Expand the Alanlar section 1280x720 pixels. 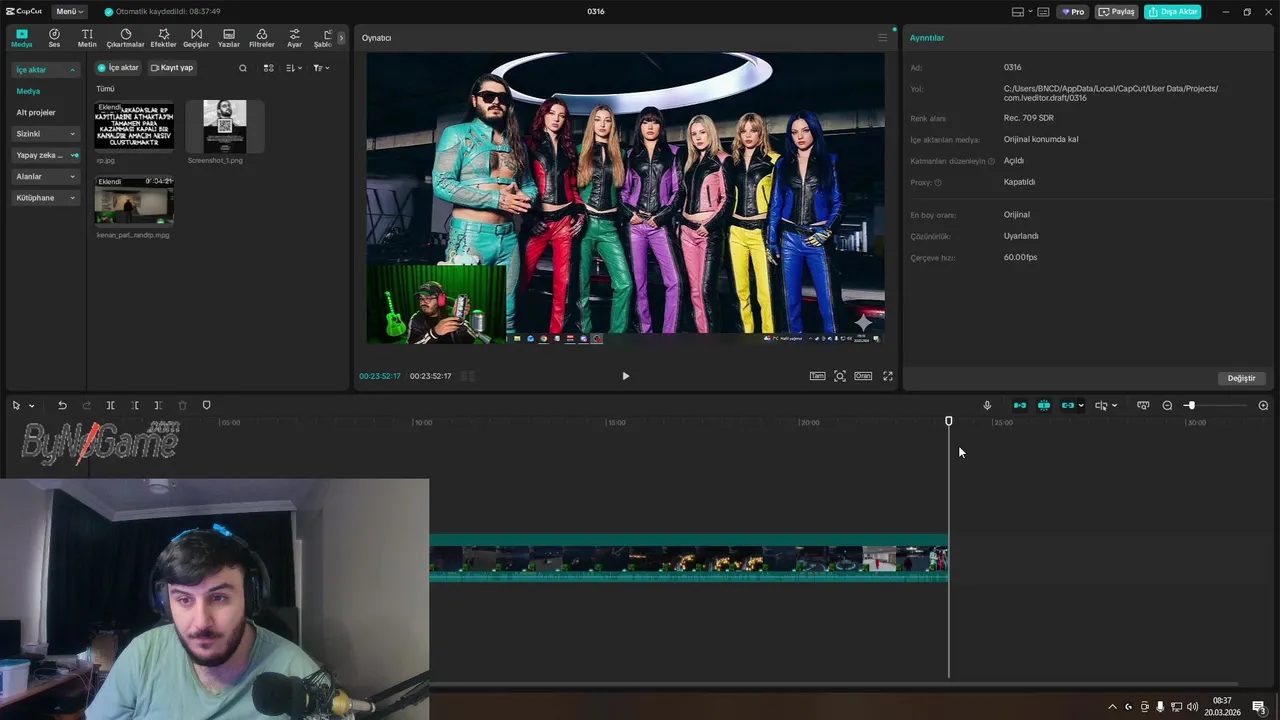(46, 176)
